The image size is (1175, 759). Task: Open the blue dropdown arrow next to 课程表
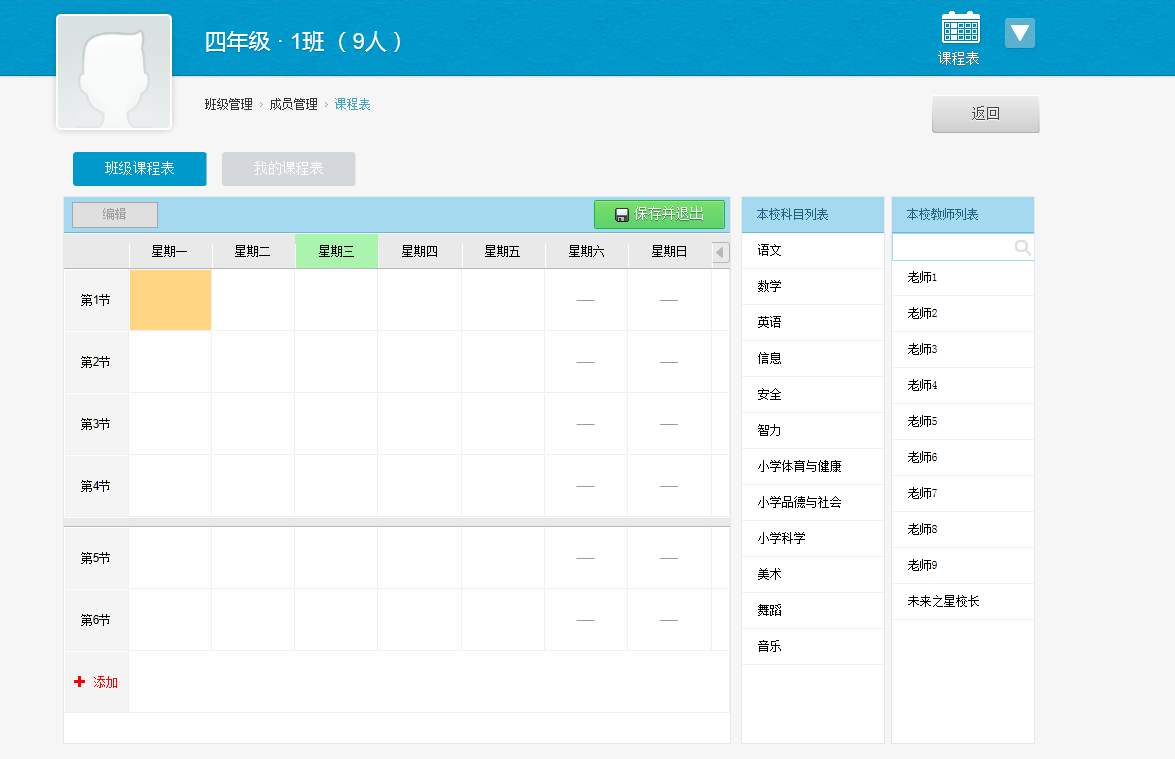pos(1019,32)
